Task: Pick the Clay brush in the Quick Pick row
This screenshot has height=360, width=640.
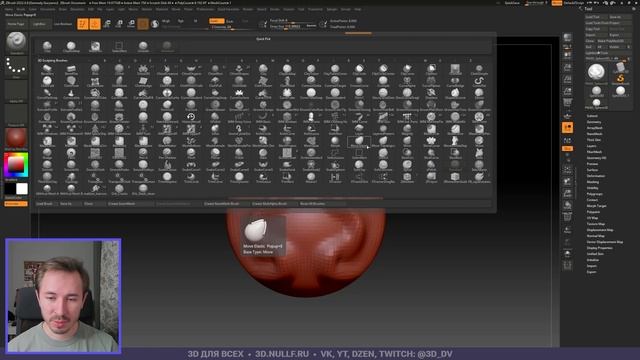Action: pos(47,47)
